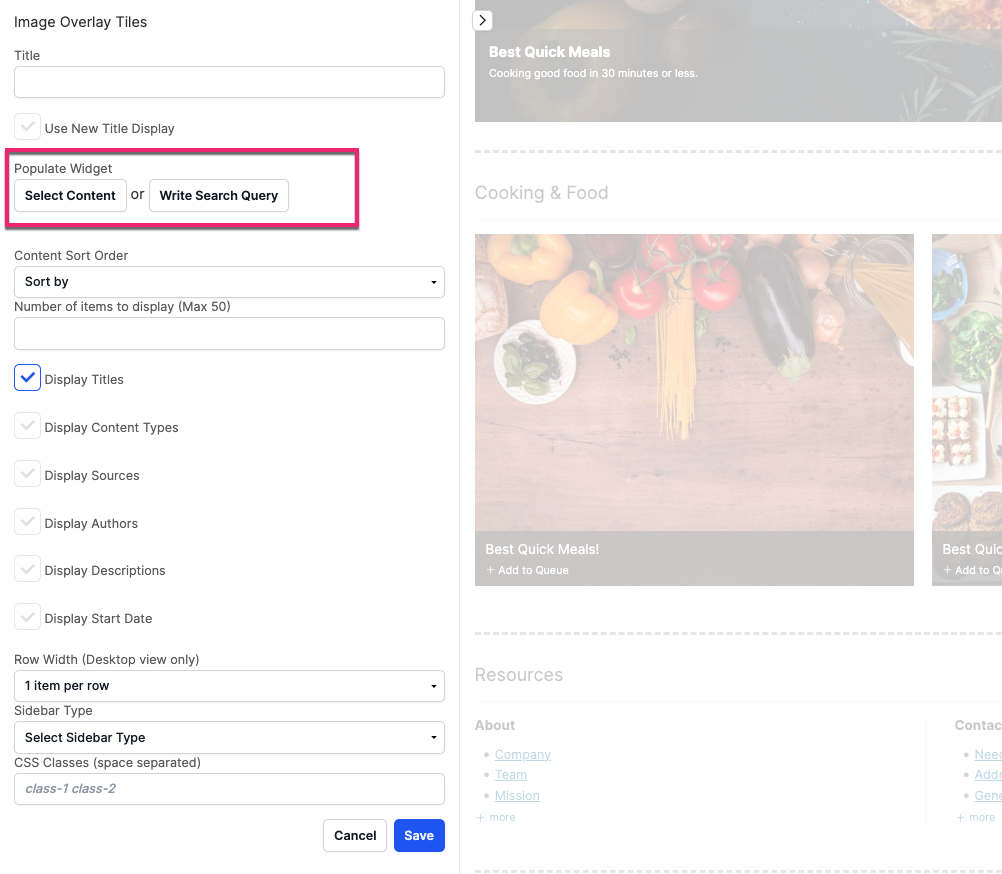
Task: Enable the Display Descriptions checkbox
Action: 28,569
